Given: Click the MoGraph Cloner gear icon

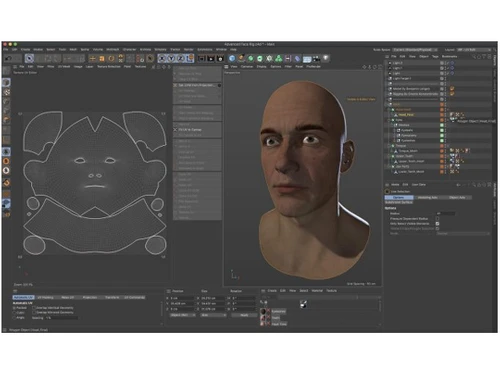Looking at the screenshot, I should coord(269,59).
